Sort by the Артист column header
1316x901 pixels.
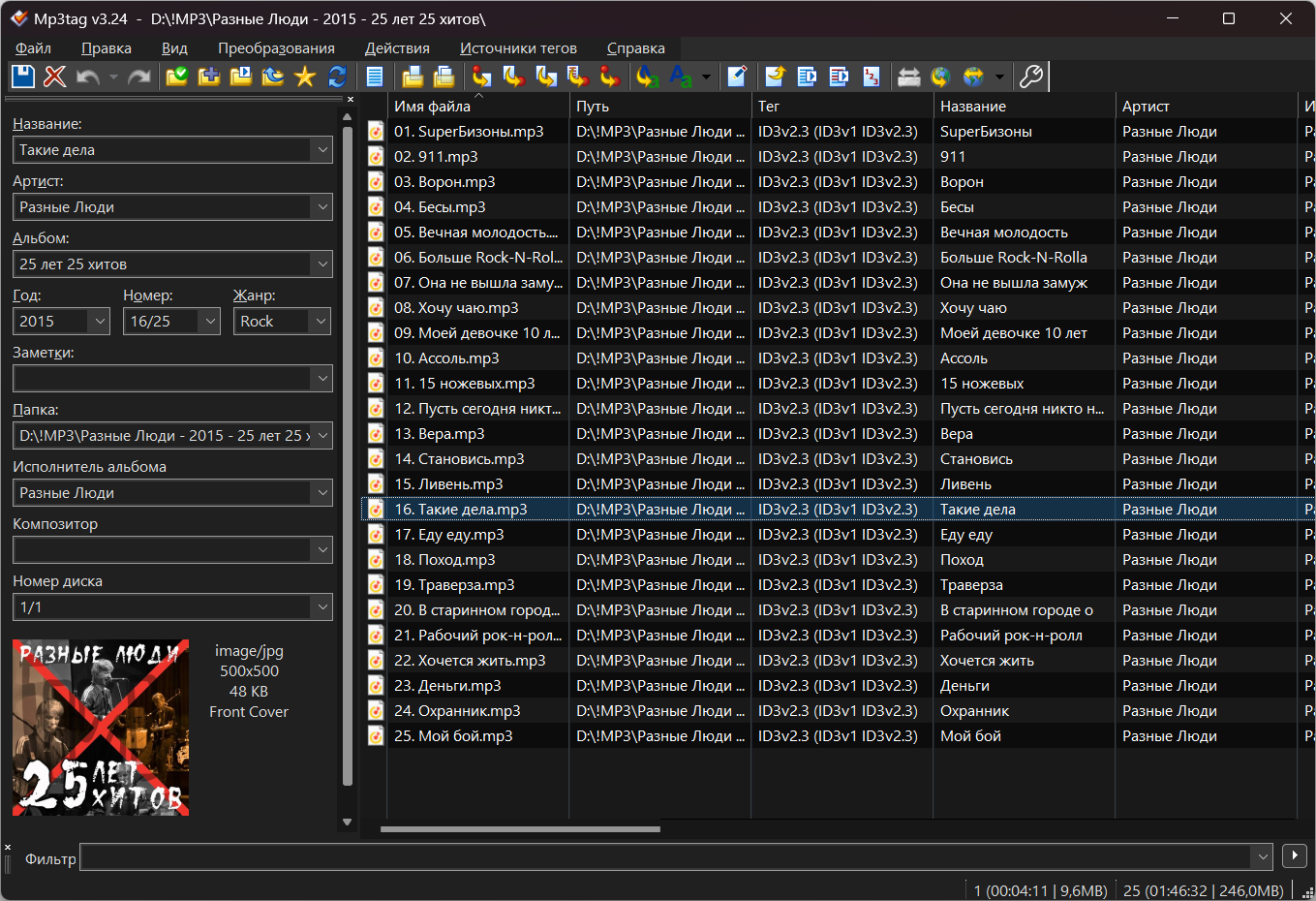point(1206,106)
